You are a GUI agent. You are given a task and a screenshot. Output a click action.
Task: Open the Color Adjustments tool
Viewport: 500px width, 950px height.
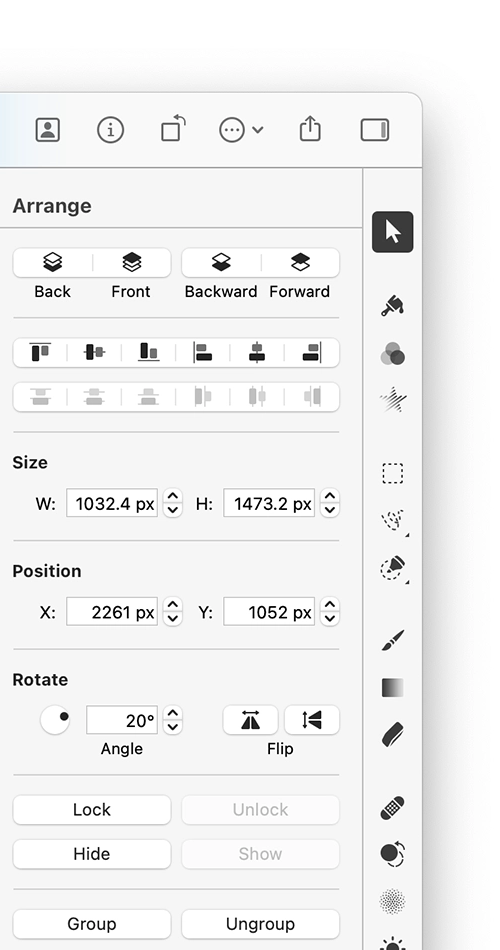click(x=393, y=354)
